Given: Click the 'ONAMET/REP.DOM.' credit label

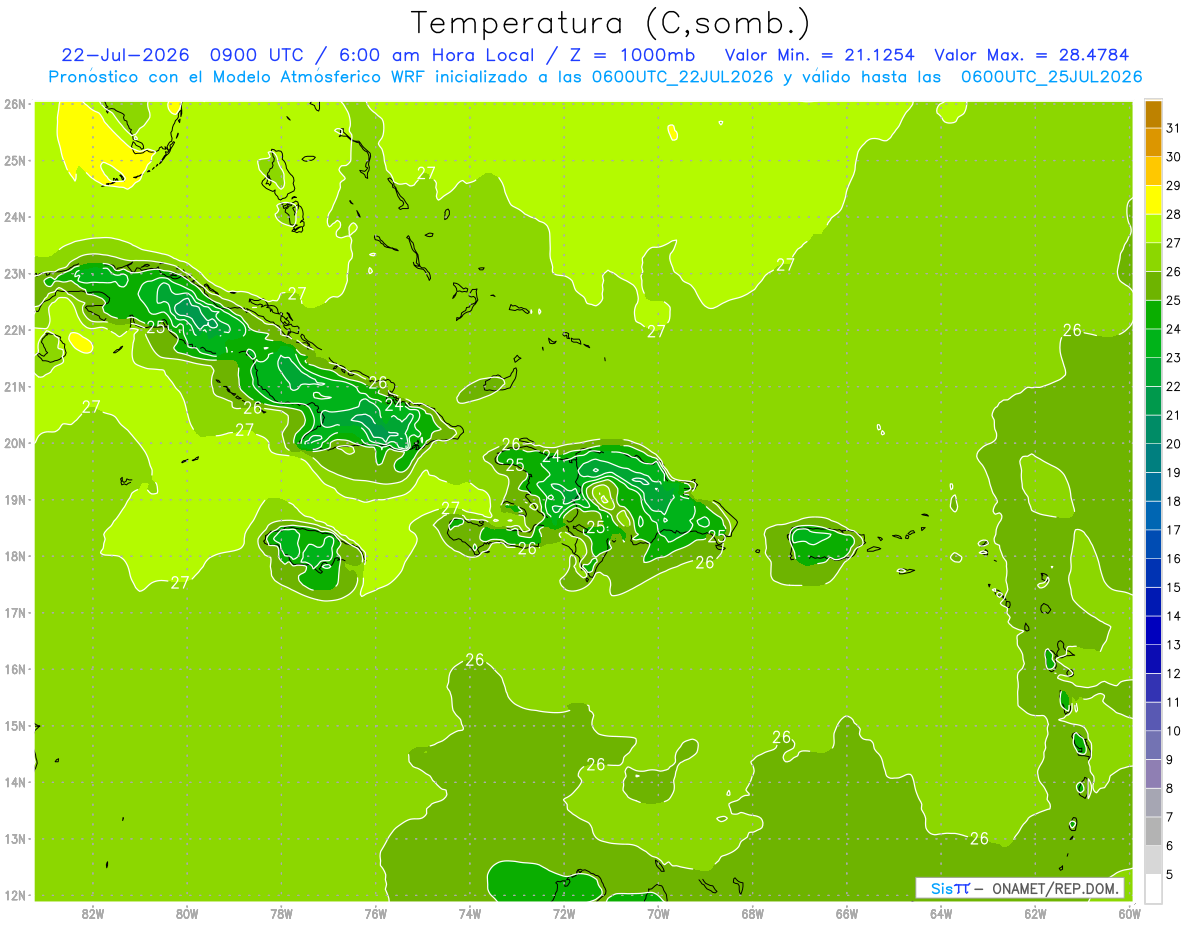Looking at the screenshot, I should 1057,888.
